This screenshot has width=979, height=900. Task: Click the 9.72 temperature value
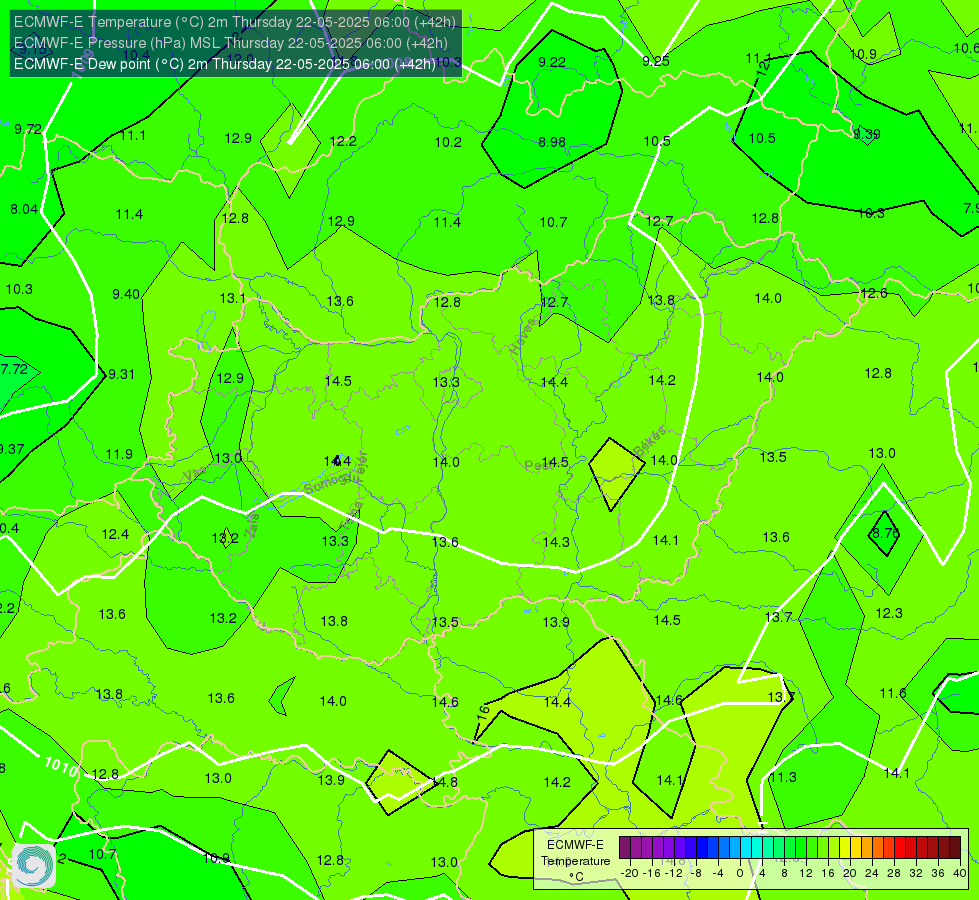28,129
